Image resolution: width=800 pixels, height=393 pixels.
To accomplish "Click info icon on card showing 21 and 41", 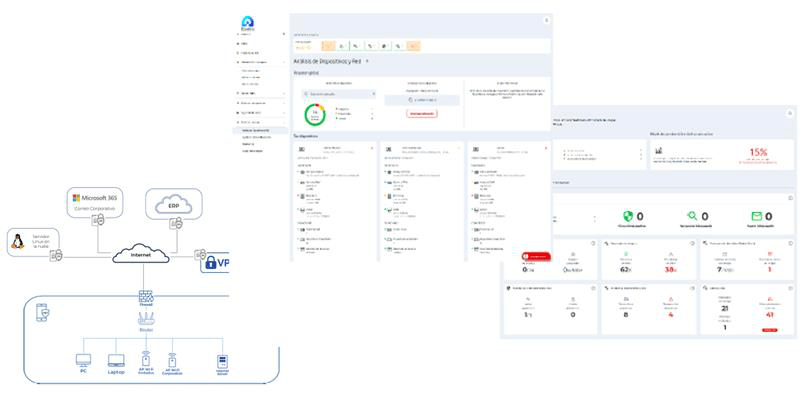I will pyautogui.click(x=790, y=288).
